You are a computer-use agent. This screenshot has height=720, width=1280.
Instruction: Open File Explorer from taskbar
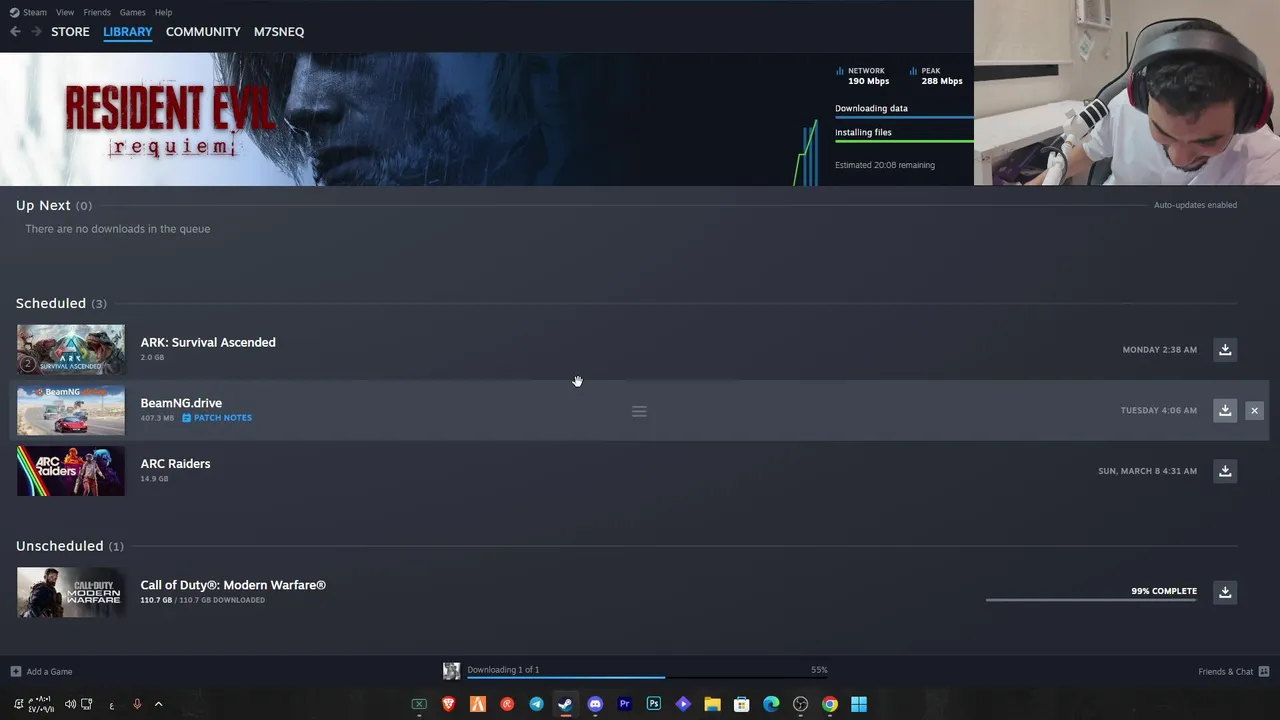[x=712, y=704]
